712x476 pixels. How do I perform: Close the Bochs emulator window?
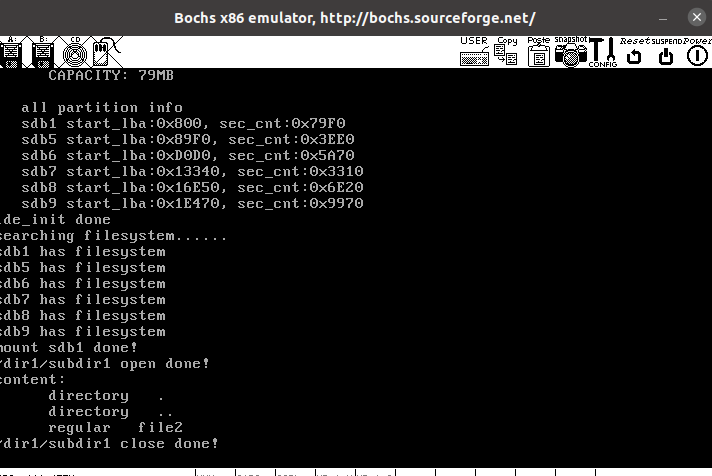[x=697, y=18]
